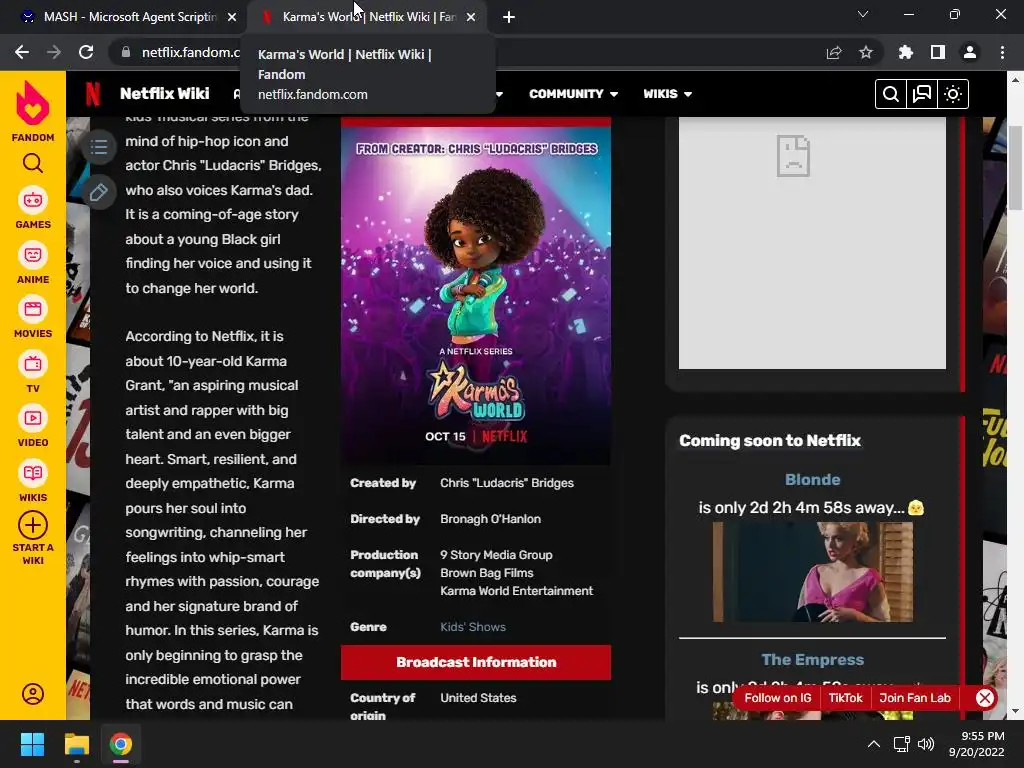The width and height of the screenshot is (1024, 768).
Task: Open the Anime section in sidebar
Action: coord(33,264)
